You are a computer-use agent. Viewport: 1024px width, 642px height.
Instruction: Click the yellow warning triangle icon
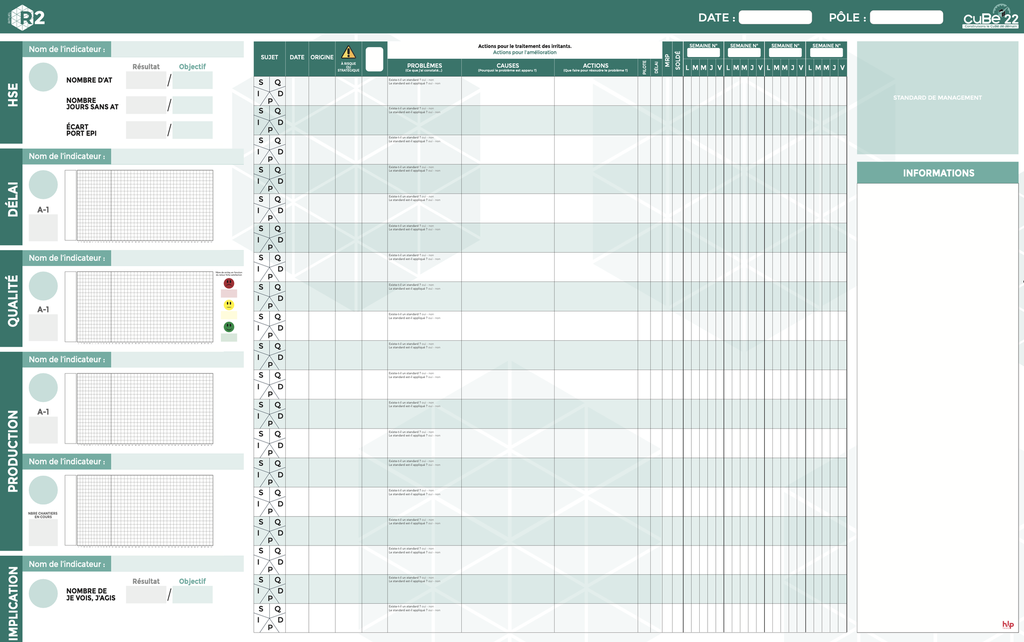[348, 53]
